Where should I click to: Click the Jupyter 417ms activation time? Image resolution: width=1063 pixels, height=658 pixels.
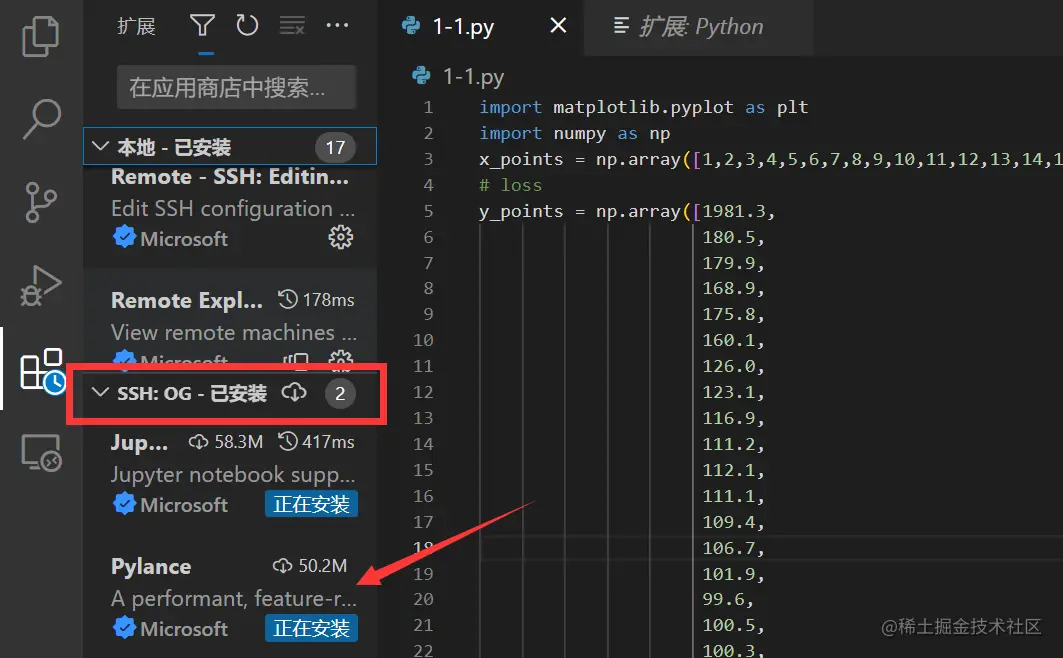point(317,442)
